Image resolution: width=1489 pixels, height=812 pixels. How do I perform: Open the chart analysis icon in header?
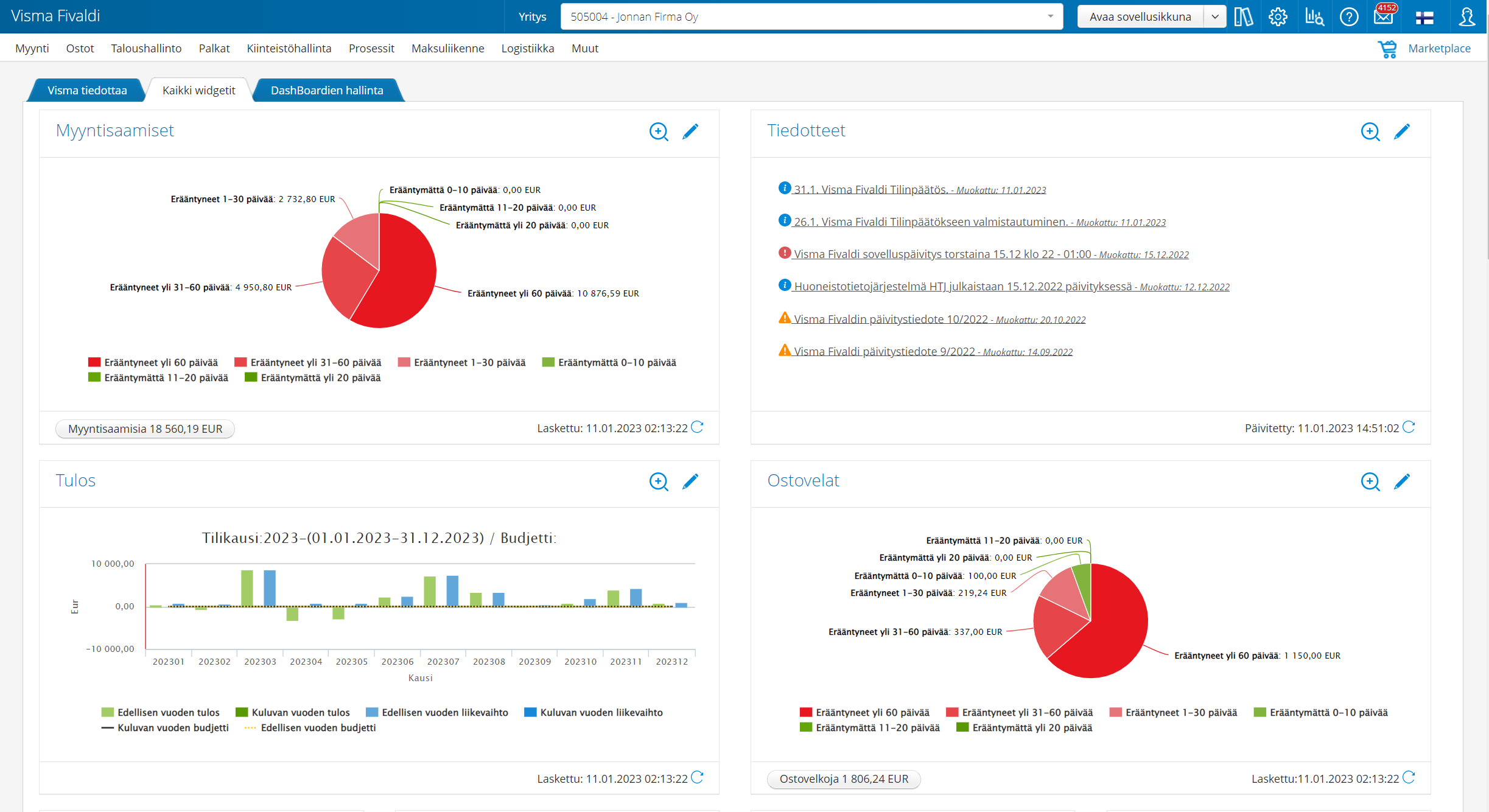pos(1314,16)
